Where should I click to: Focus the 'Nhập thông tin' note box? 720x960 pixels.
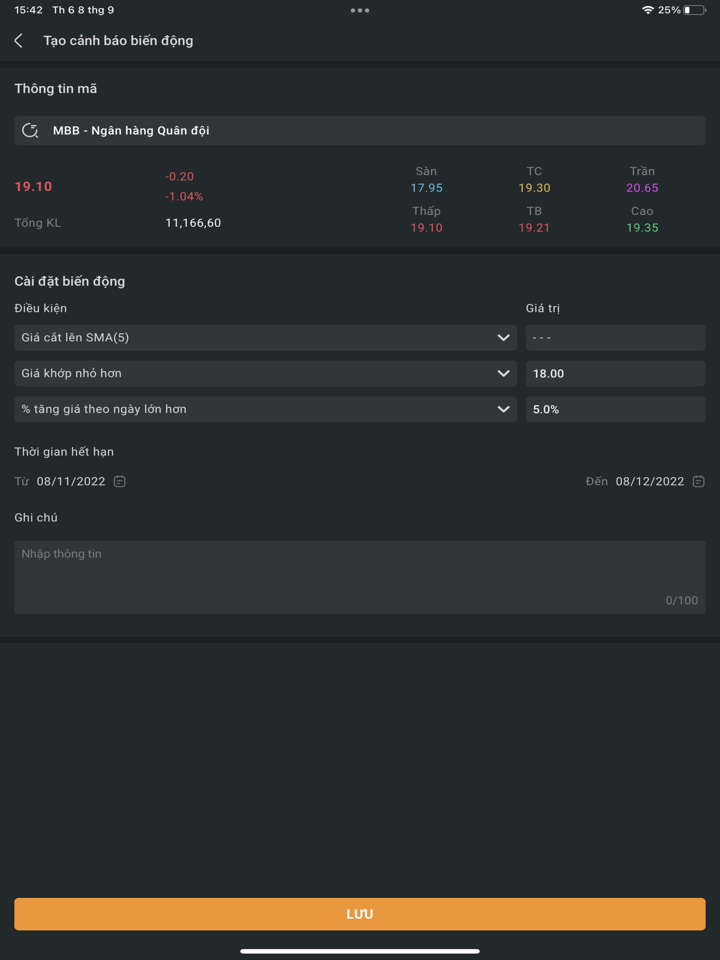click(x=360, y=577)
